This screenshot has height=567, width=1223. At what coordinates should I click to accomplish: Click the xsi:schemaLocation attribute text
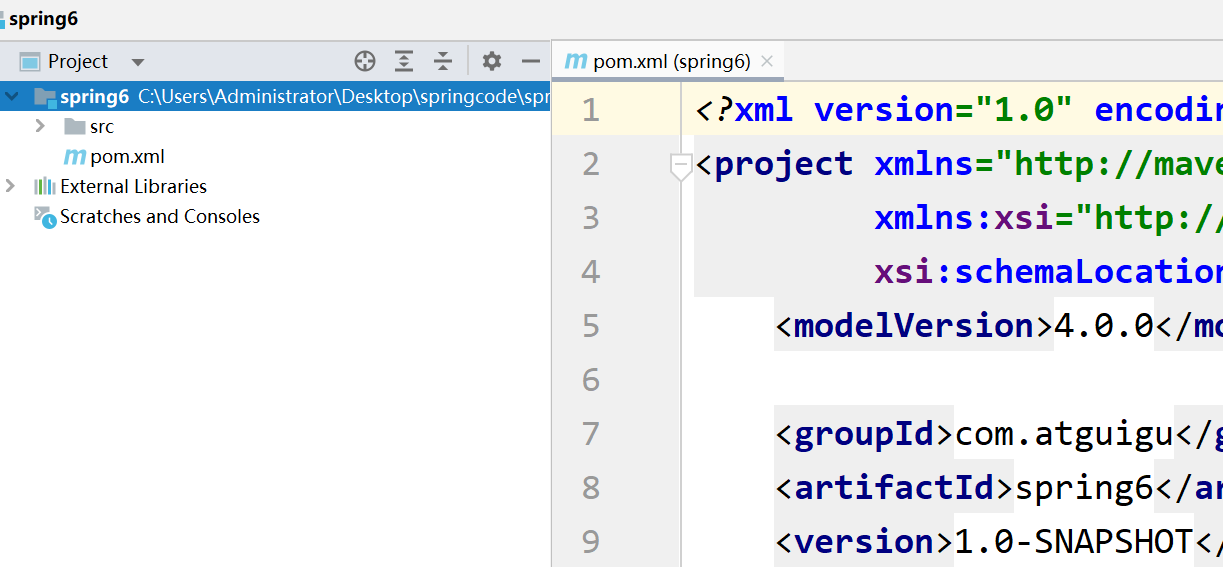click(1048, 272)
